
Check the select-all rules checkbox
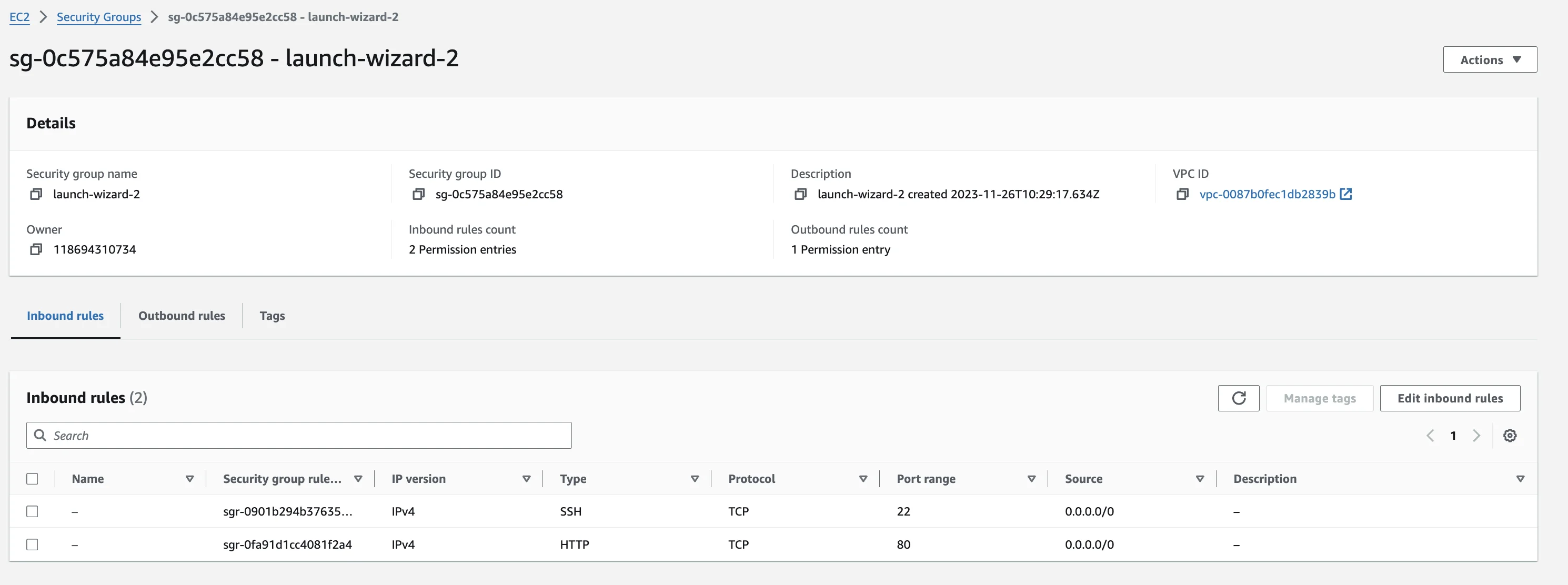(32, 479)
